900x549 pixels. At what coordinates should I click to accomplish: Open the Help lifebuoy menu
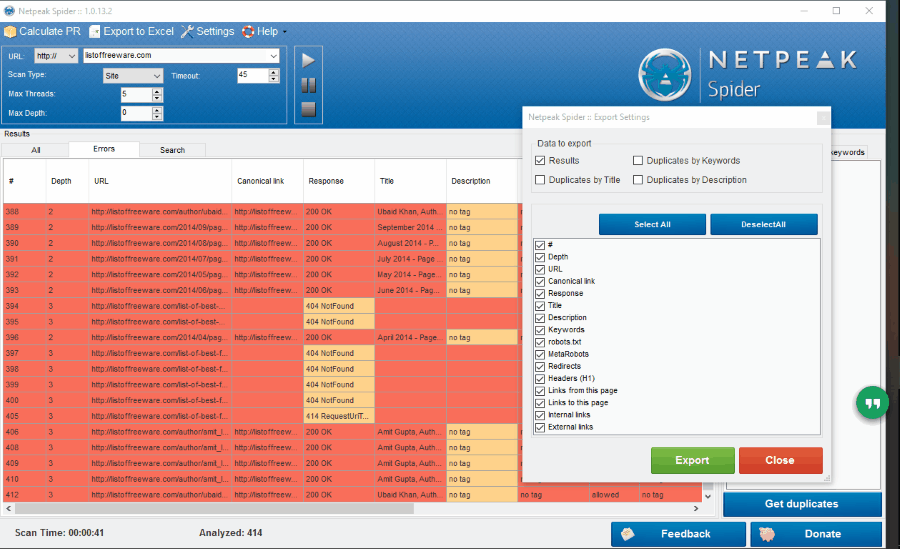(x=248, y=32)
